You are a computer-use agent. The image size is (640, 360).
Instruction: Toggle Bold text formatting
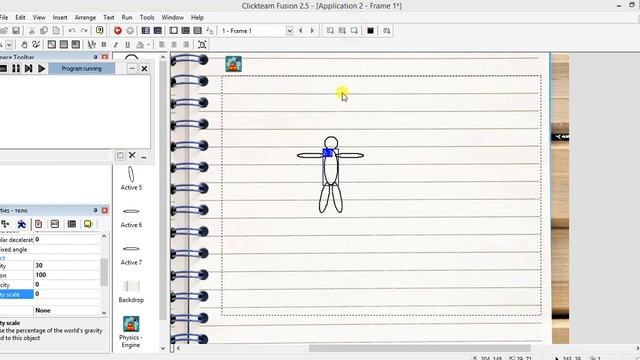point(104,44)
